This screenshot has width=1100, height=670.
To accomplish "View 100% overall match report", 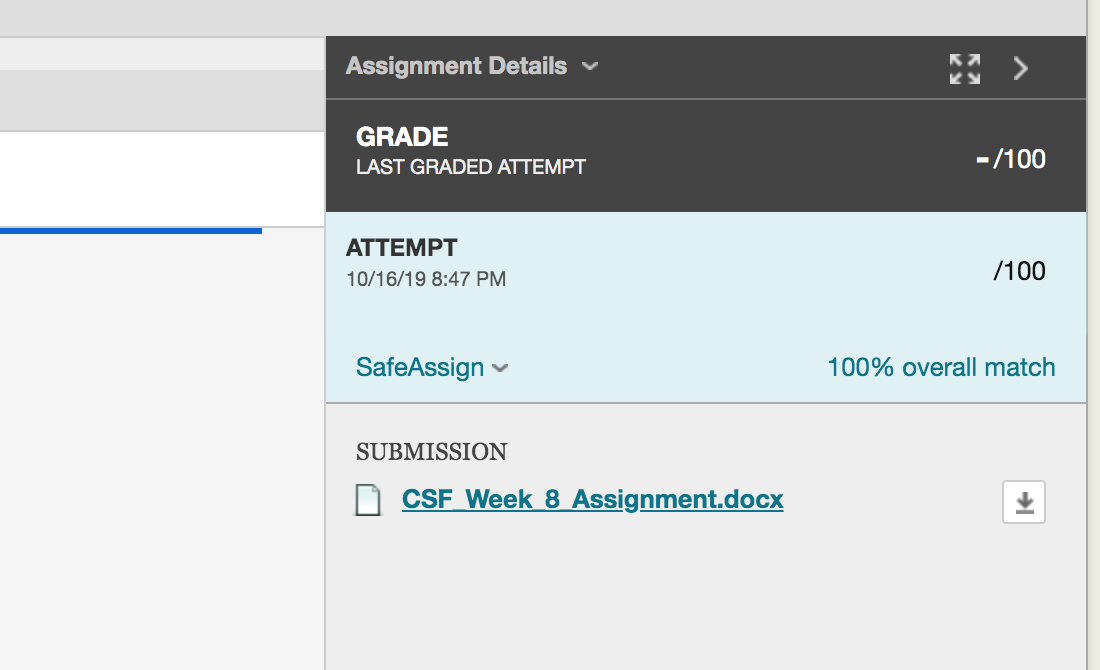I will [941, 367].
